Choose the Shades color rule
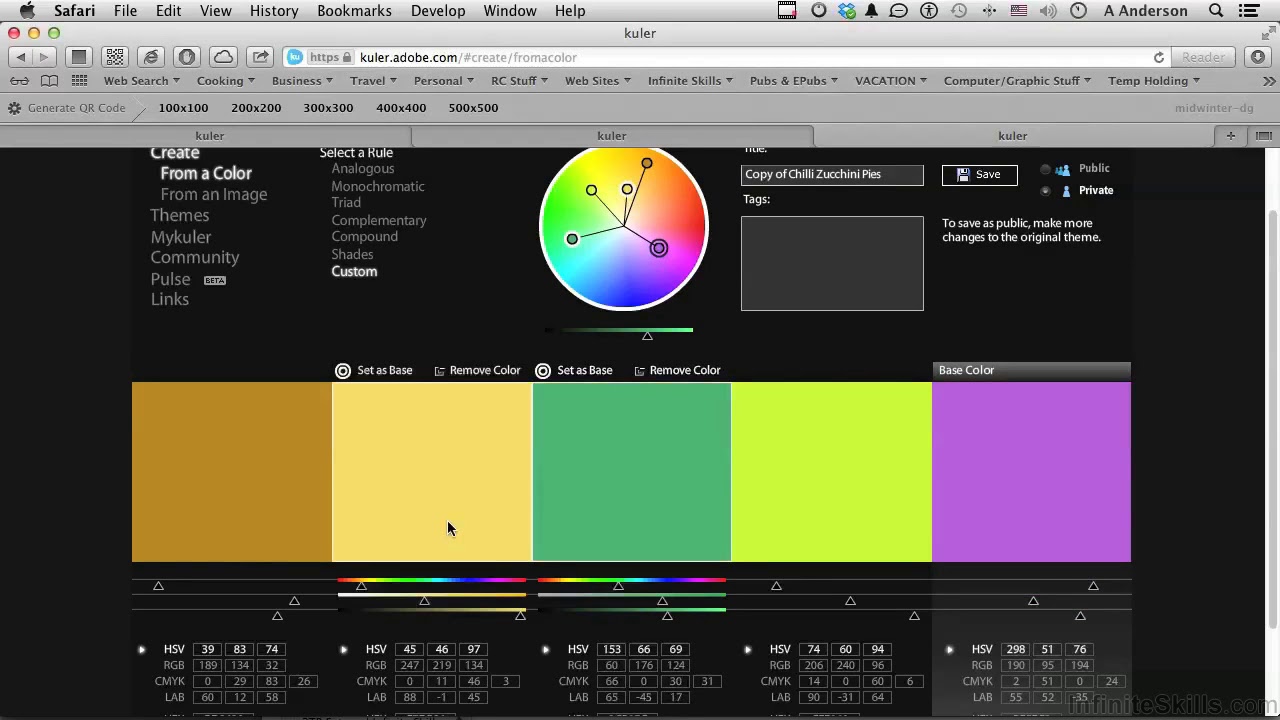 click(352, 255)
